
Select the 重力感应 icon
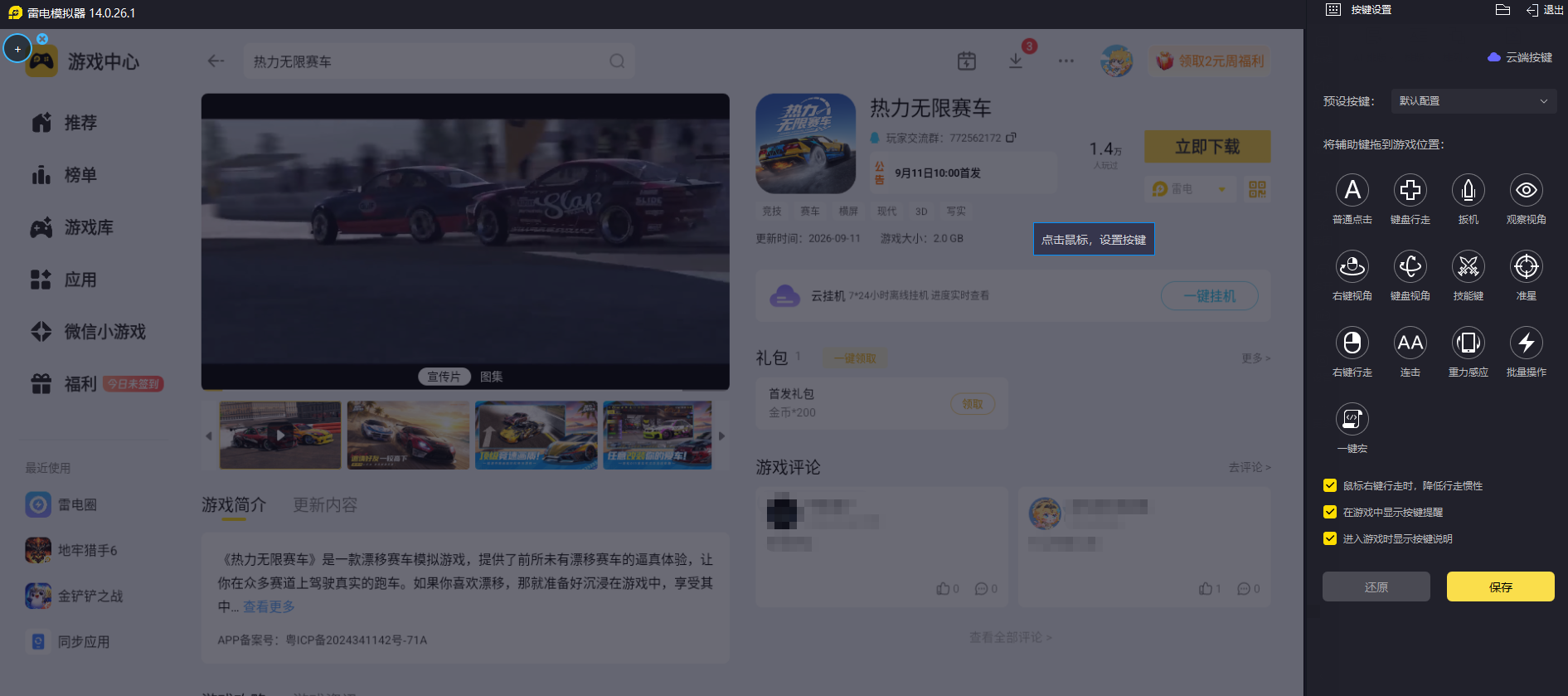1468,343
